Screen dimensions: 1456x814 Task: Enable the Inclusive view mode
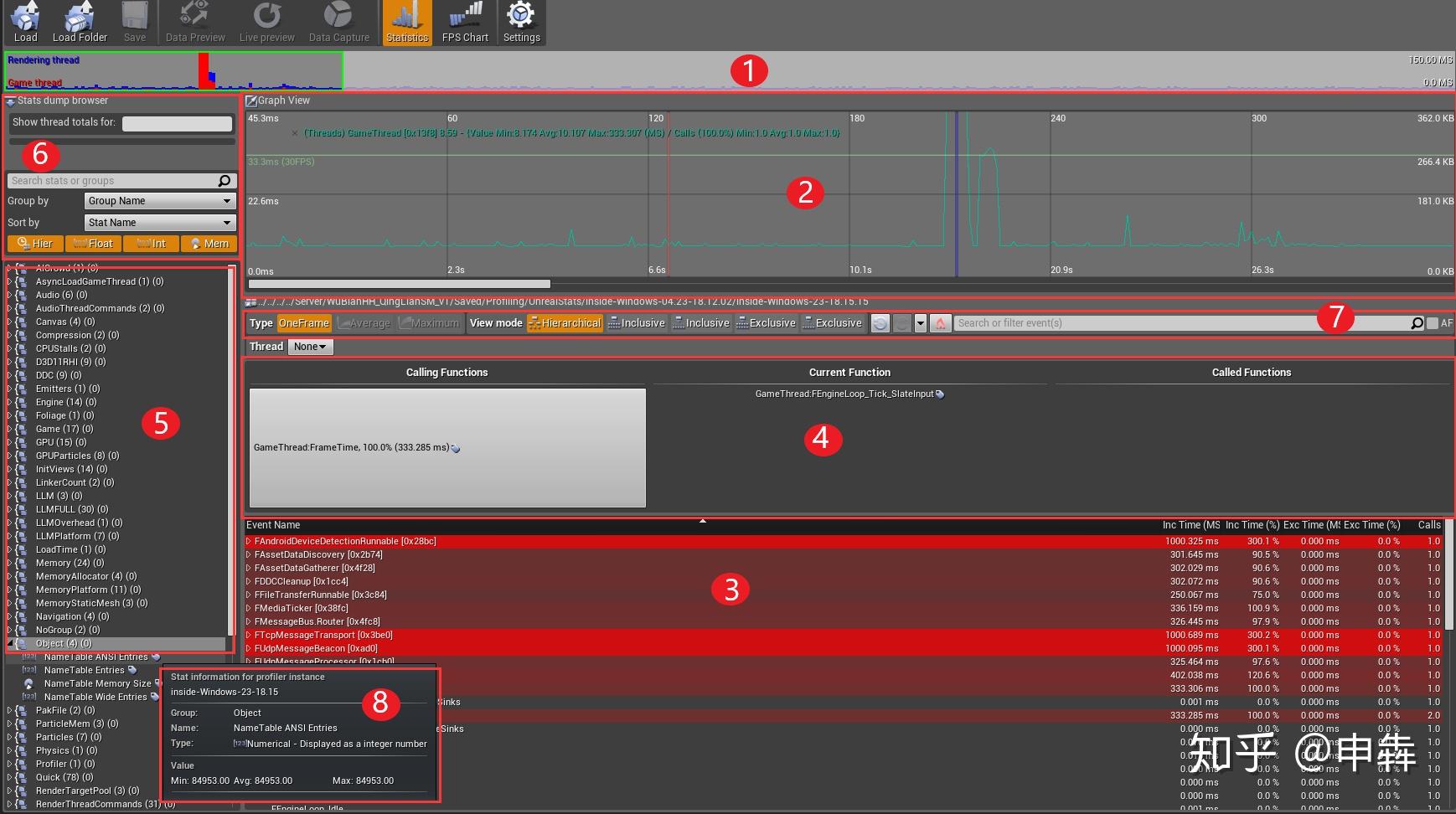point(637,322)
